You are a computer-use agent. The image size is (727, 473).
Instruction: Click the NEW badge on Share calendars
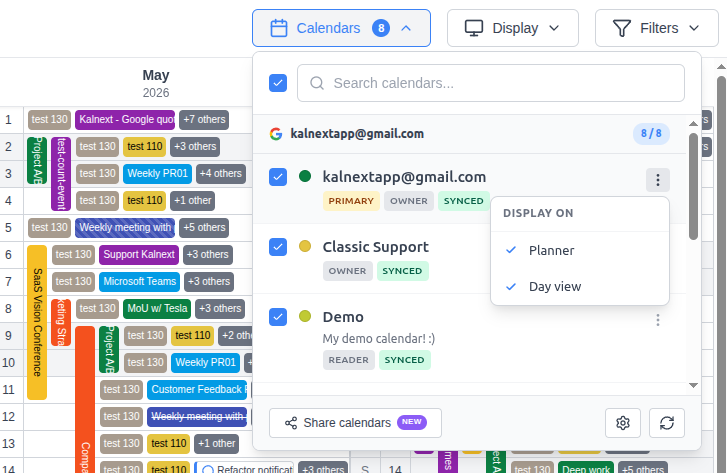(x=412, y=422)
